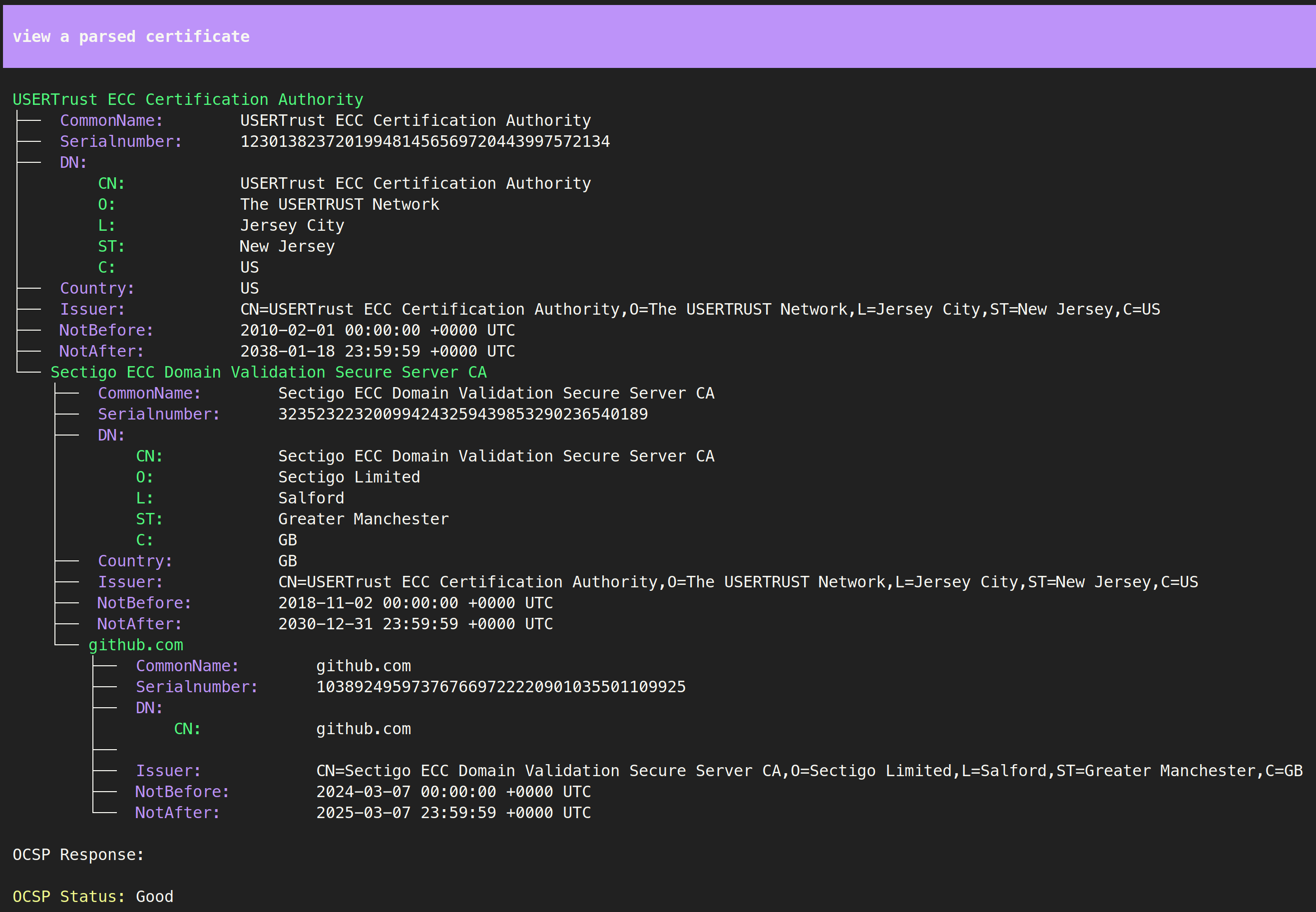Click the root certificate Serialnumber value
The width and height of the screenshot is (1316, 912).
[x=425, y=141]
